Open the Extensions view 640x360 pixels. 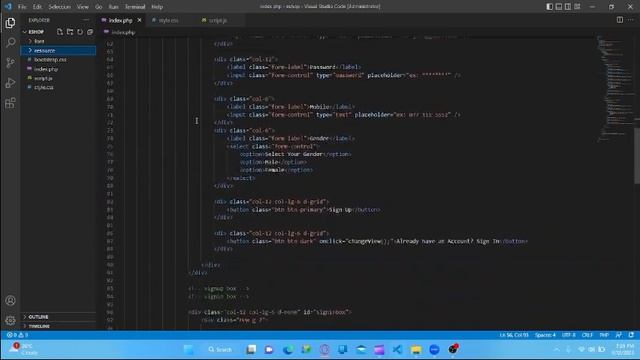(11, 103)
